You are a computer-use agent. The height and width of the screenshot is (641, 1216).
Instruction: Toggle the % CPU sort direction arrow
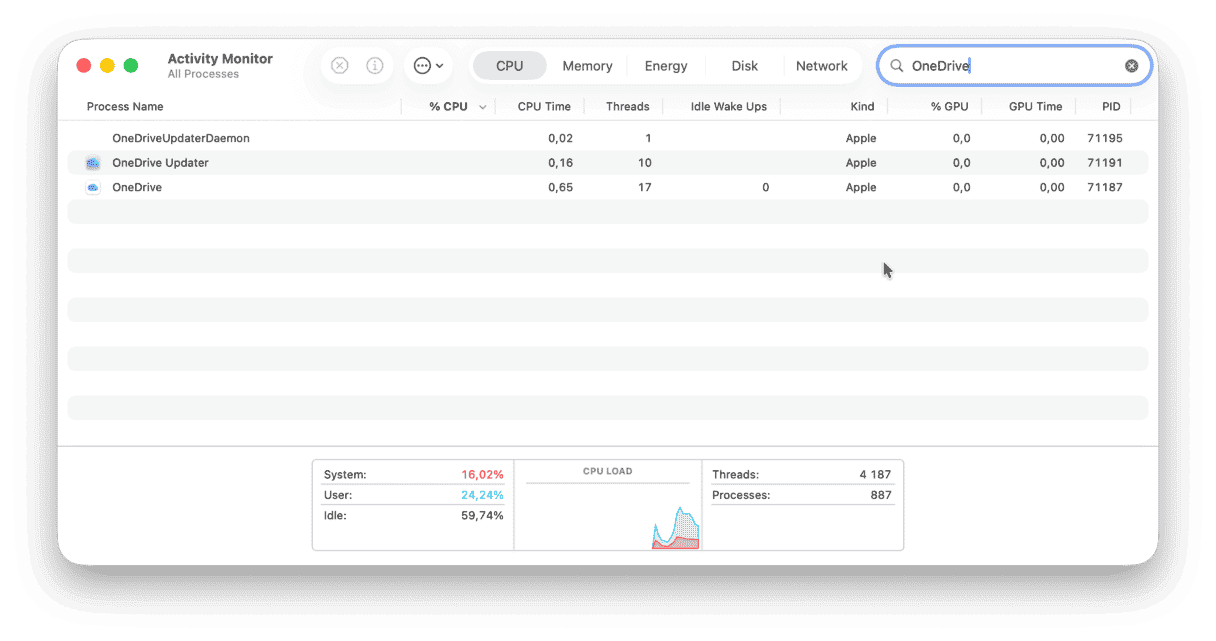(x=483, y=106)
